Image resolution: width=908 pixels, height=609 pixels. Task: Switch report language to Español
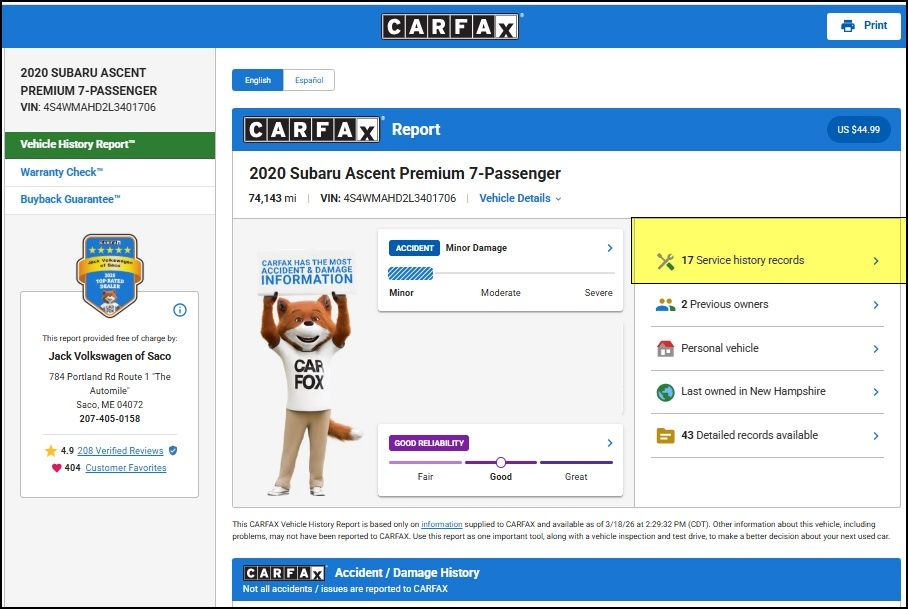308,80
